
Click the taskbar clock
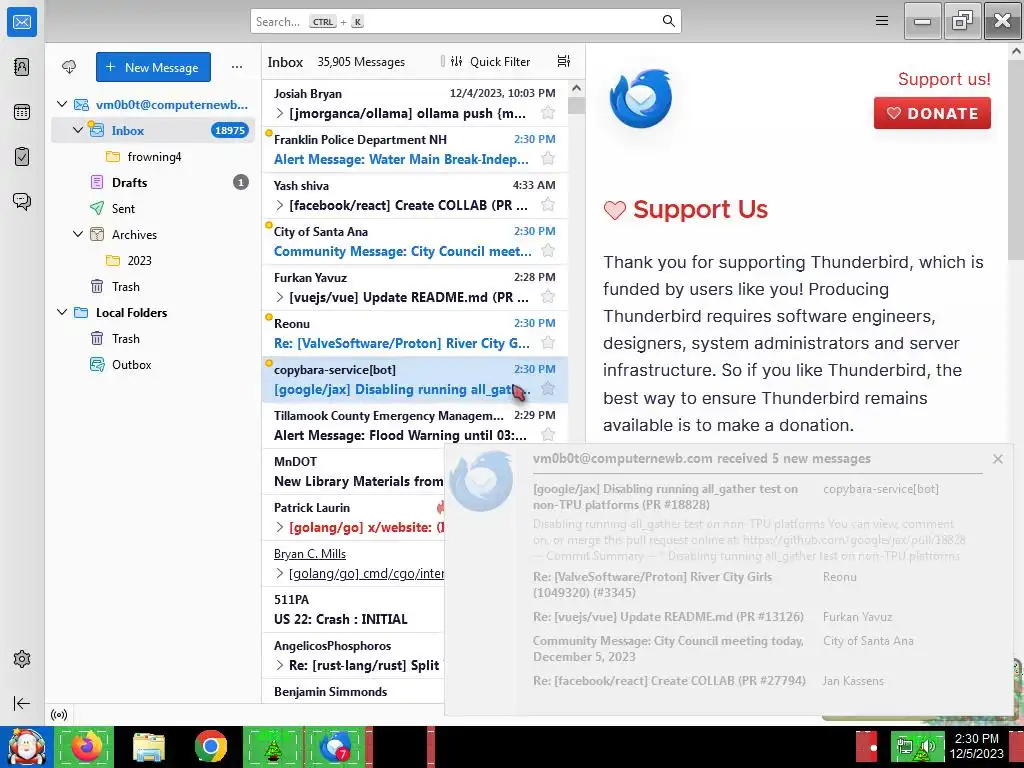pyautogui.click(x=976, y=746)
